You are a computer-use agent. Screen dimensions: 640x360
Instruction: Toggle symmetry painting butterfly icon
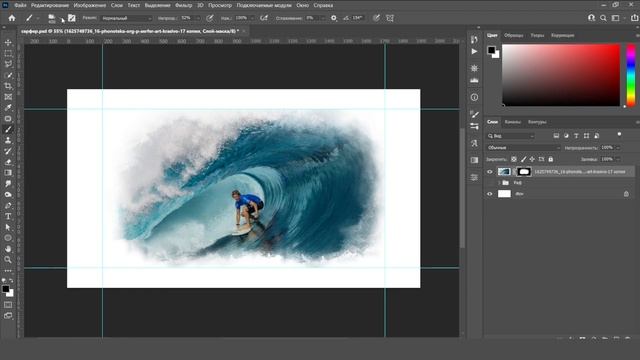(x=390, y=18)
